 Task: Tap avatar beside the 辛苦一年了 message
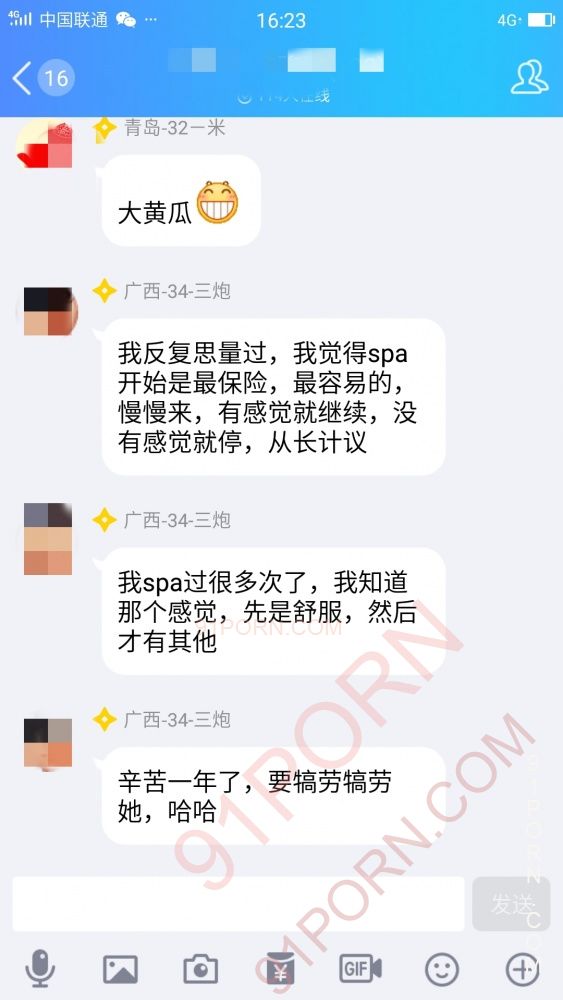48,743
